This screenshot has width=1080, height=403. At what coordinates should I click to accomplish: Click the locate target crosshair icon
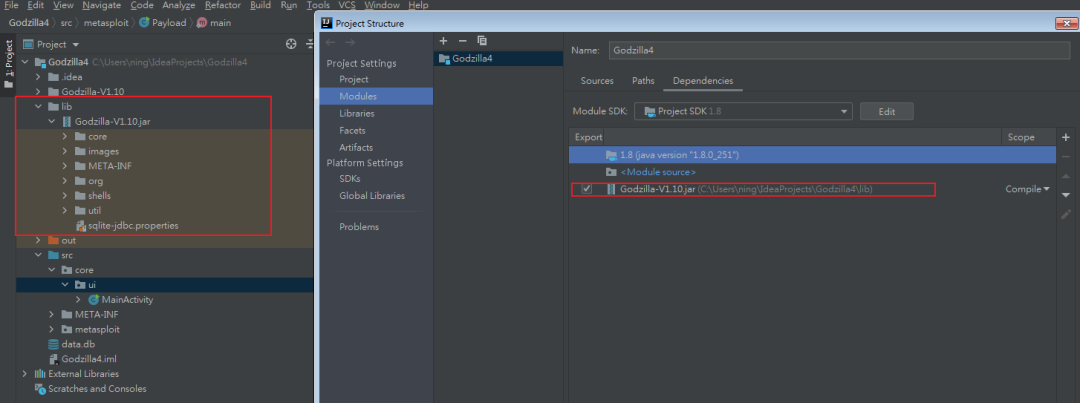tap(291, 44)
